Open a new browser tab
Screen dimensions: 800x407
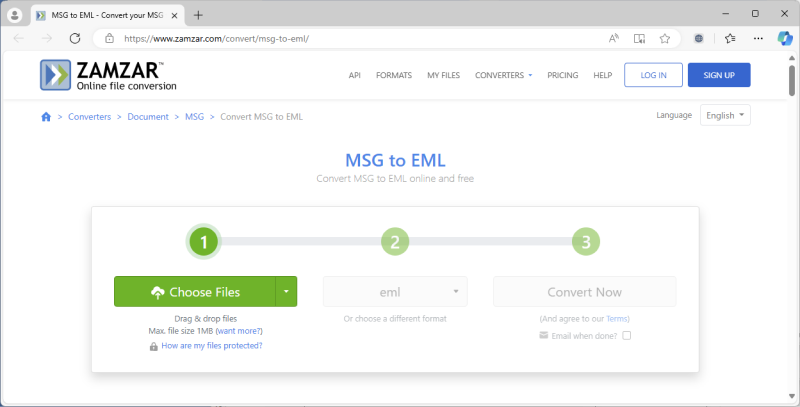pyautogui.click(x=198, y=15)
